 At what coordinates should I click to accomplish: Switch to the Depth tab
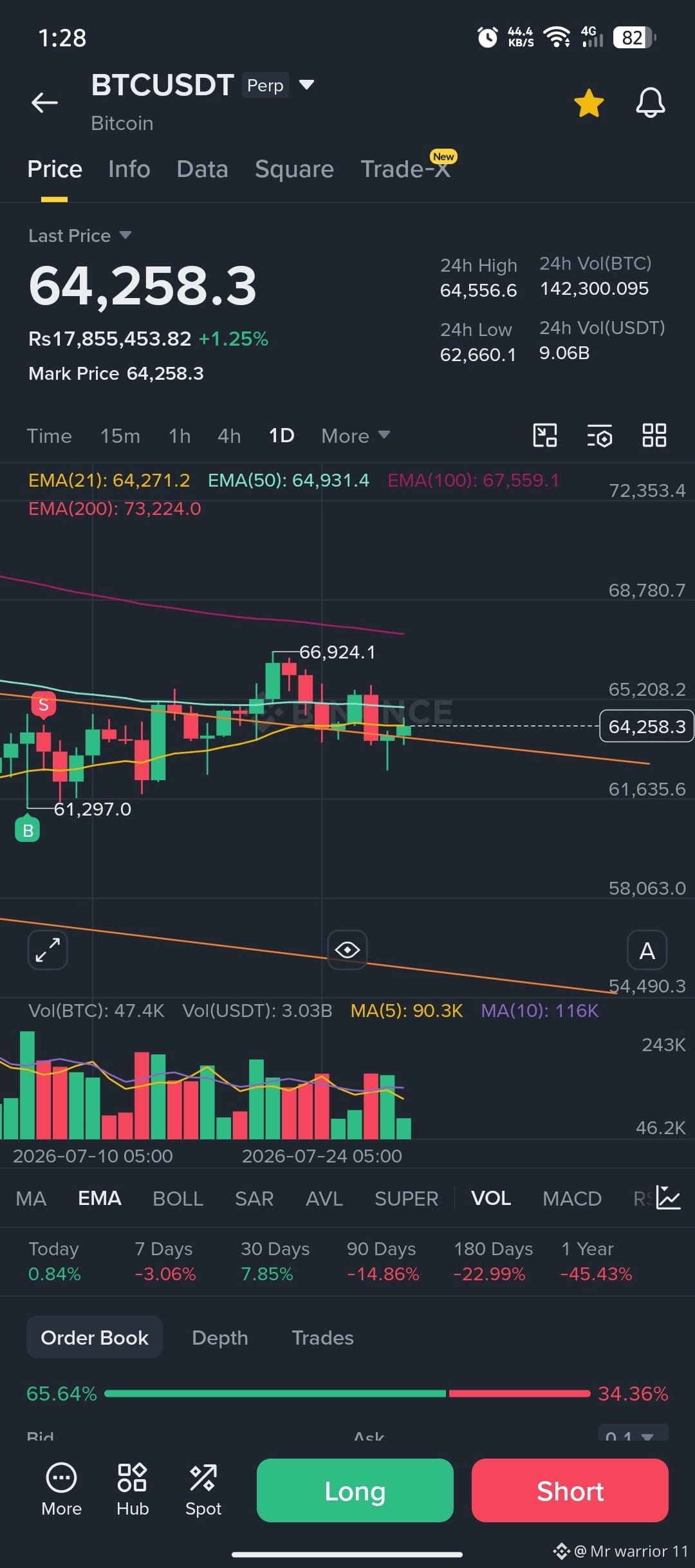(x=220, y=1338)
